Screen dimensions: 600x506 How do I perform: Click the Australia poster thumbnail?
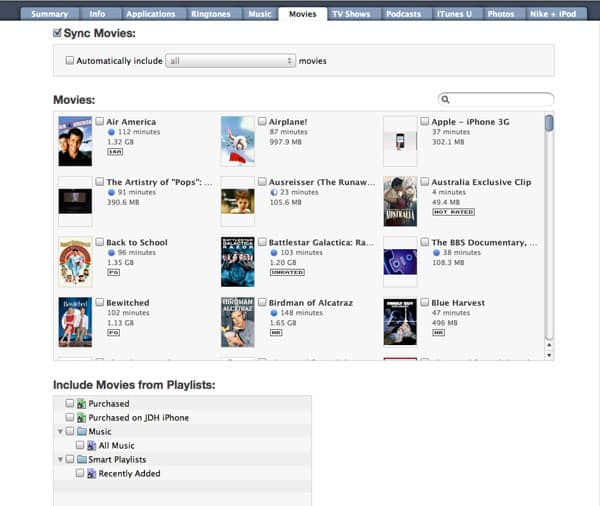point(400,201)
